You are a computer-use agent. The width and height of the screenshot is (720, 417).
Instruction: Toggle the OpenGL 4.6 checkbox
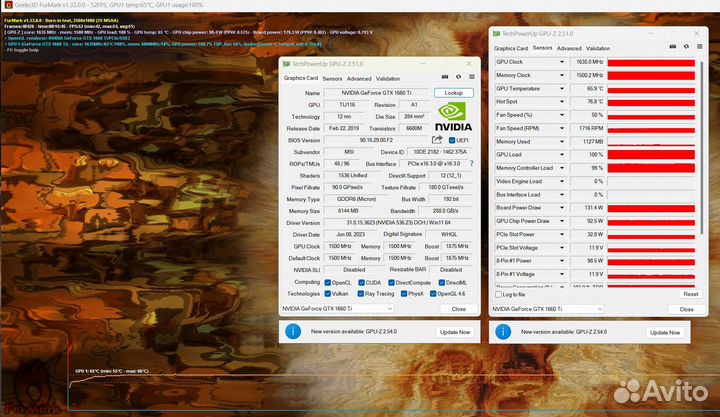(433, 293)
